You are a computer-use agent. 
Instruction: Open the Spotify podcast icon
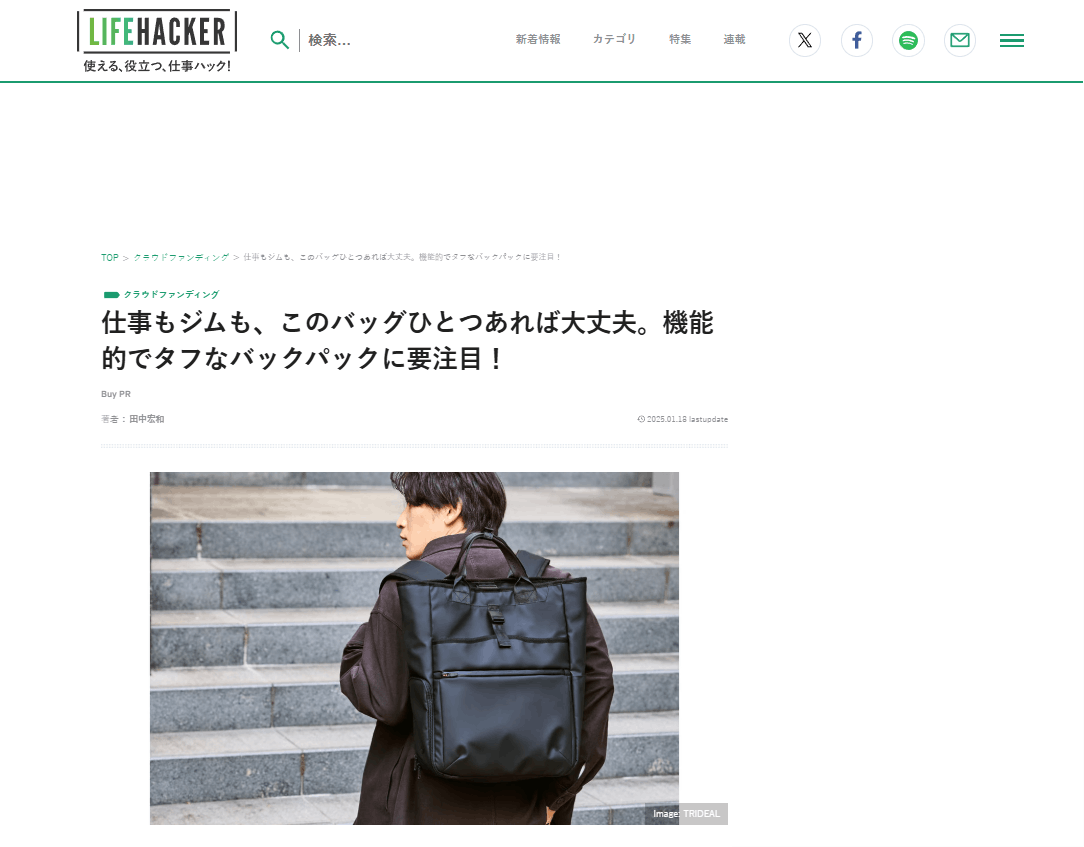(x=908, y=40)
